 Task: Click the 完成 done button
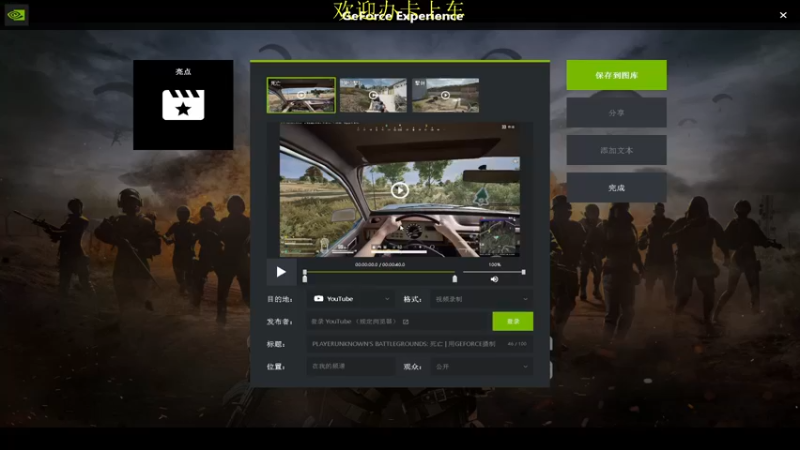(616, 188)
